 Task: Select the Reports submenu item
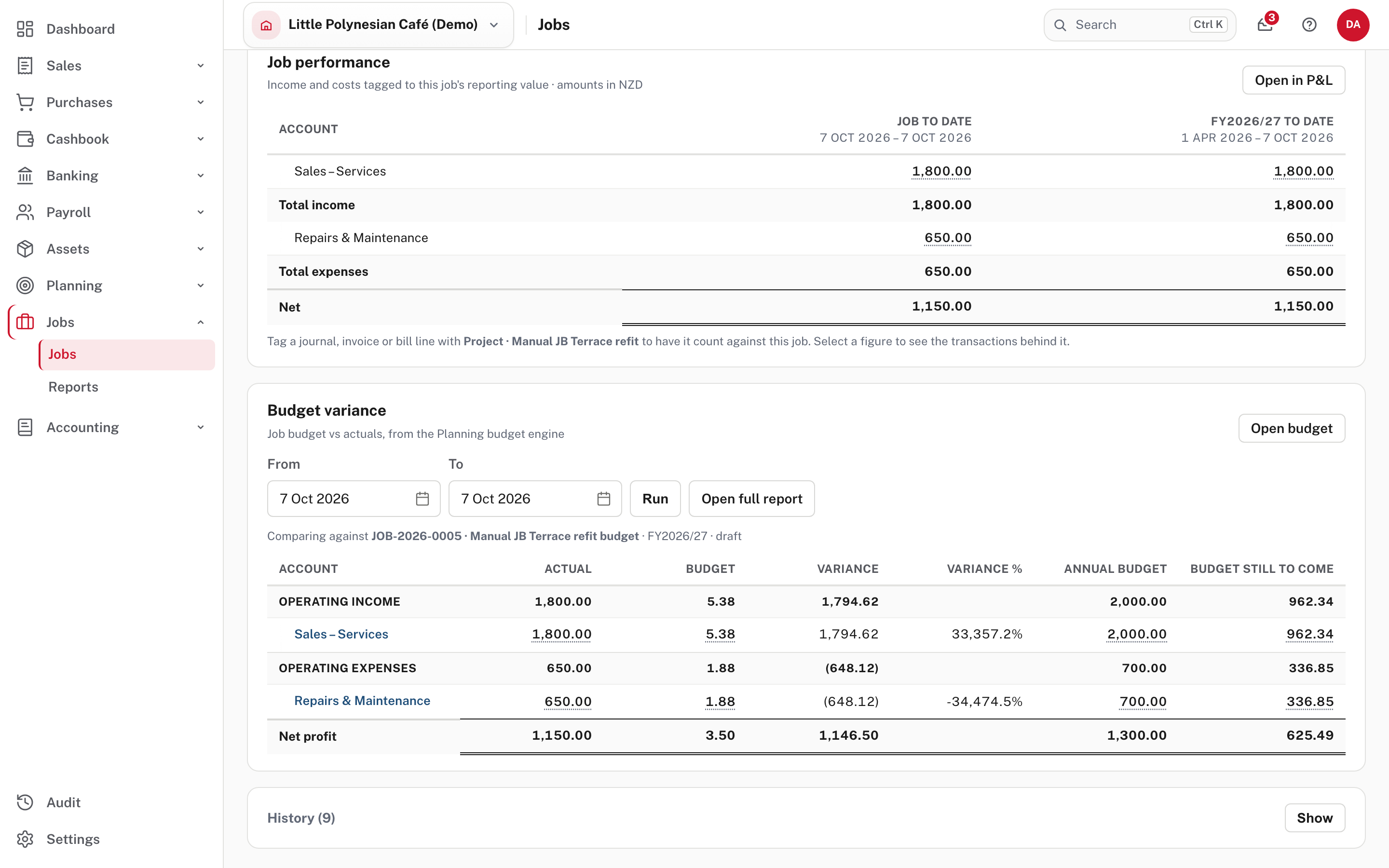click(127, 387)
